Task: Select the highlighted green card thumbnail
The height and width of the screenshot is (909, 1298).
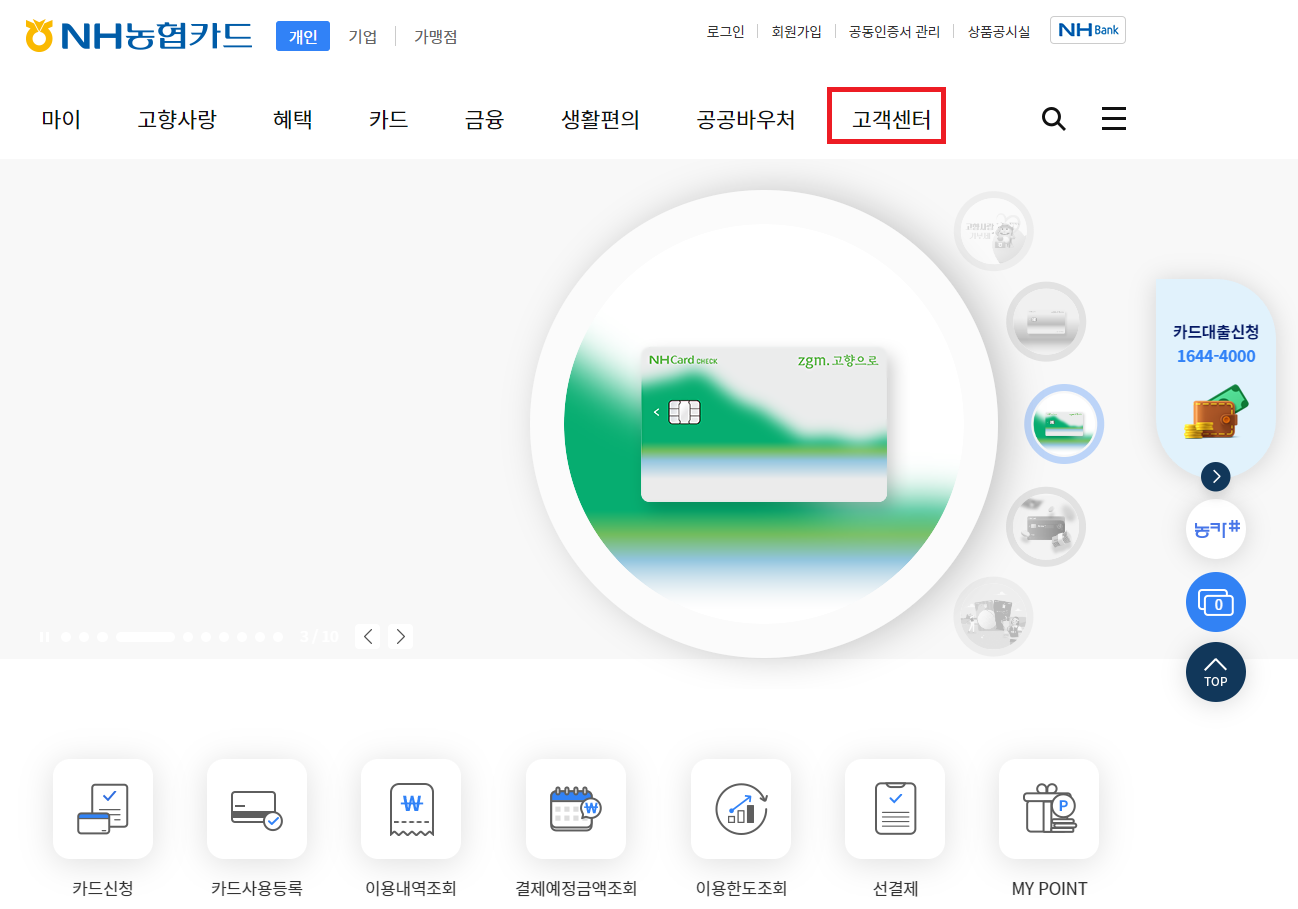Action: click(1064, 424)
